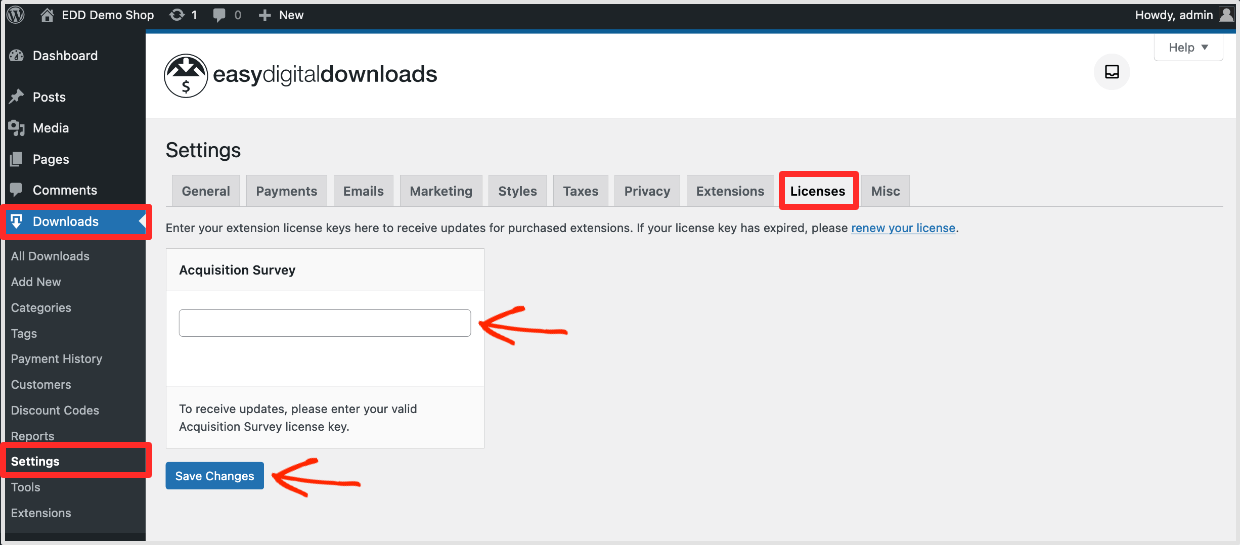This screenshot has height=545, width=1240.
Task: Open the pending updates counter
Action: [183, 15]
